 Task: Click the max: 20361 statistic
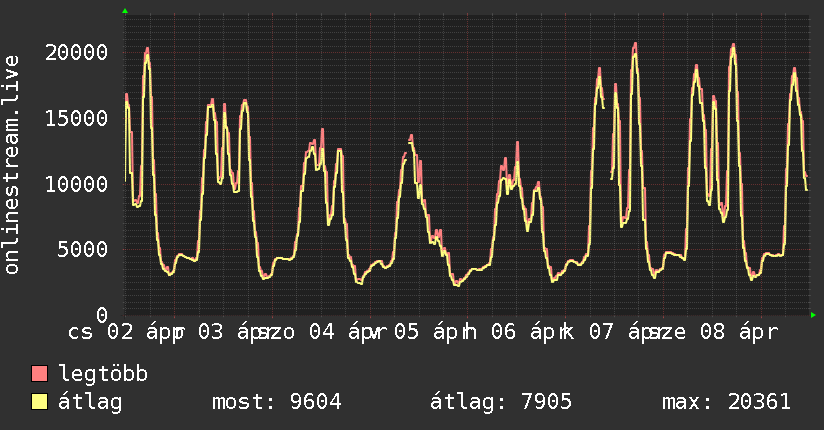pyautogui.click(x=726, y=402)
